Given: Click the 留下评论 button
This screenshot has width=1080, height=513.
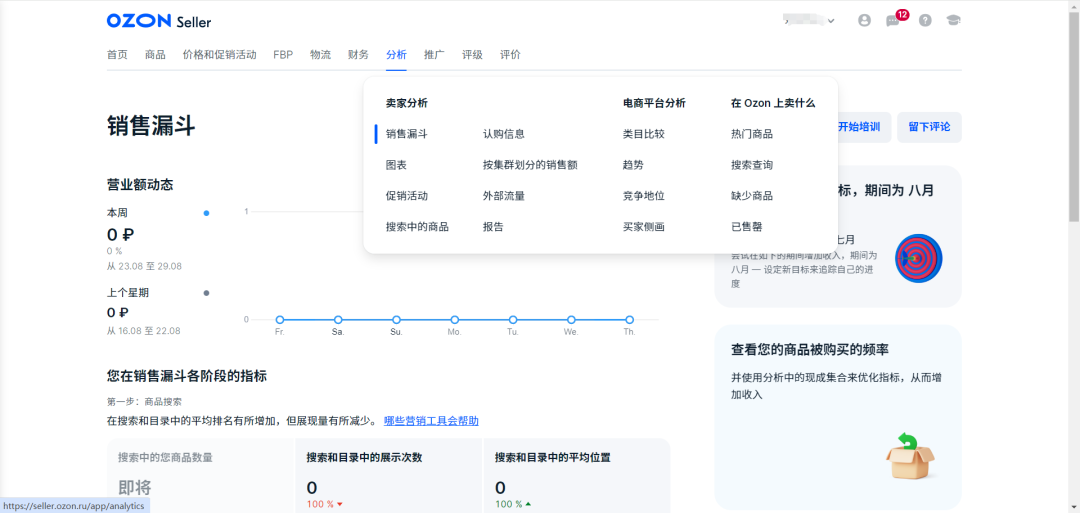Looking at the screenshot, I should click(x=929, y=127).
